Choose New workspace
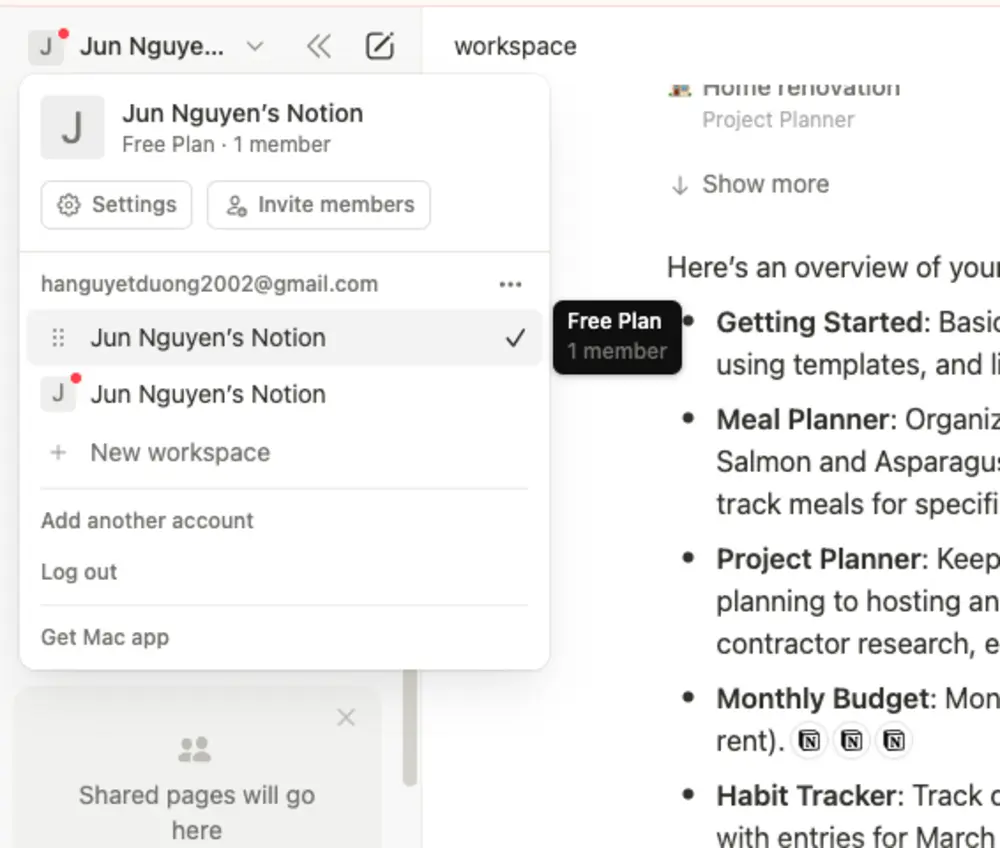This screenshot has width=1000, height=848. (284, 453)
